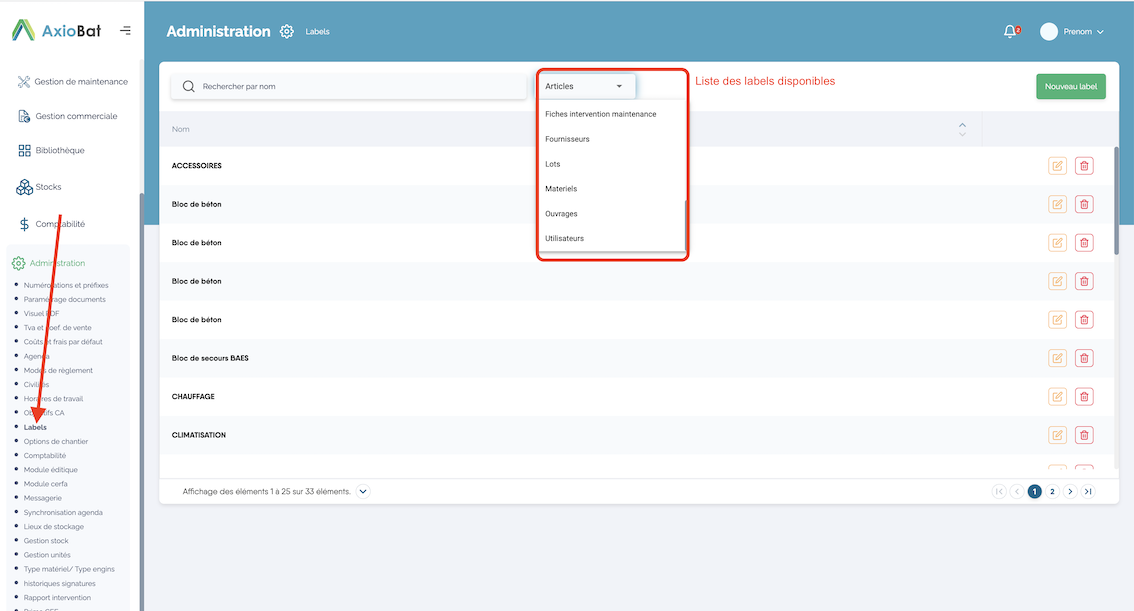Click trash icon for Bloc de secours BAES
This screenshot has width=1134, height=611.
click(x=1084, y=358)
